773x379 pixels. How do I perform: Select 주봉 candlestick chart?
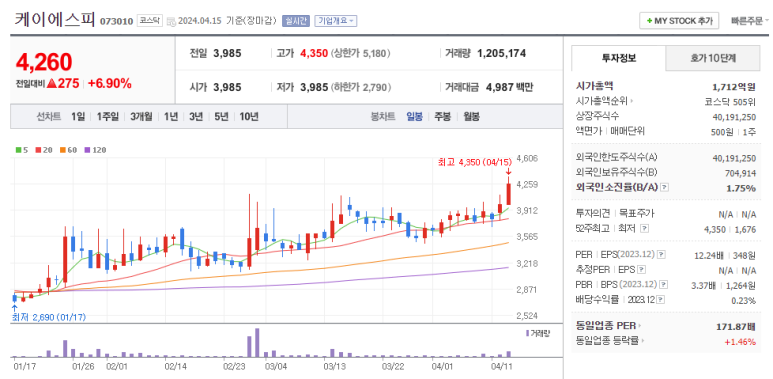442,117
